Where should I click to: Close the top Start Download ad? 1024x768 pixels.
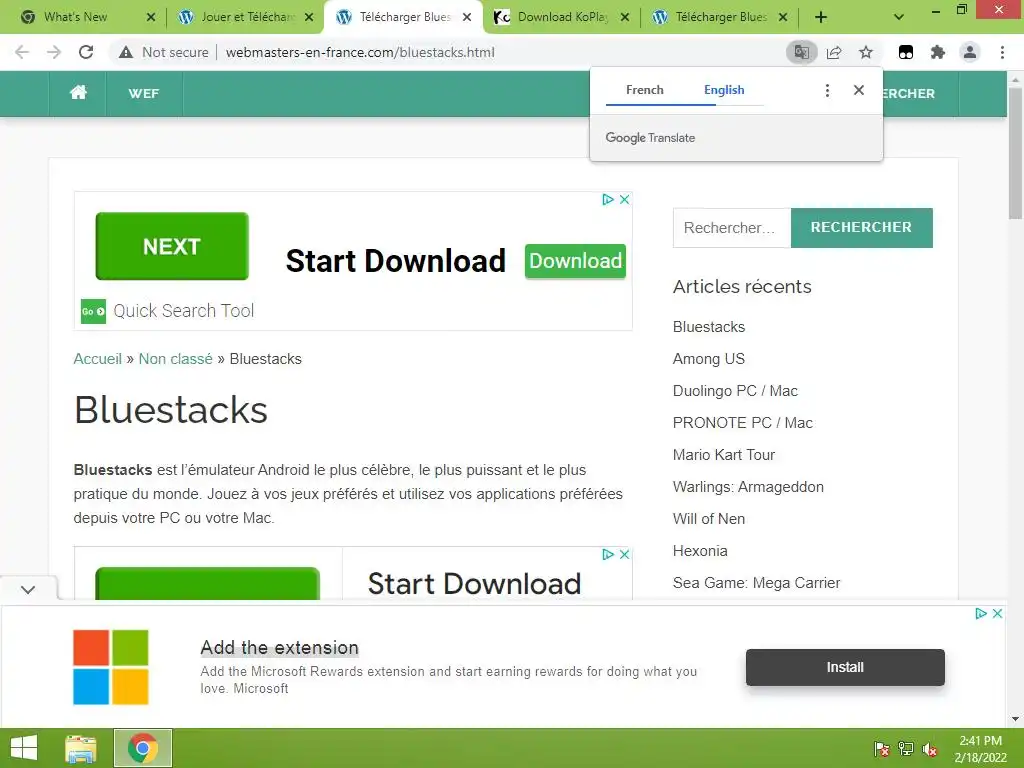tap(624, 199)
